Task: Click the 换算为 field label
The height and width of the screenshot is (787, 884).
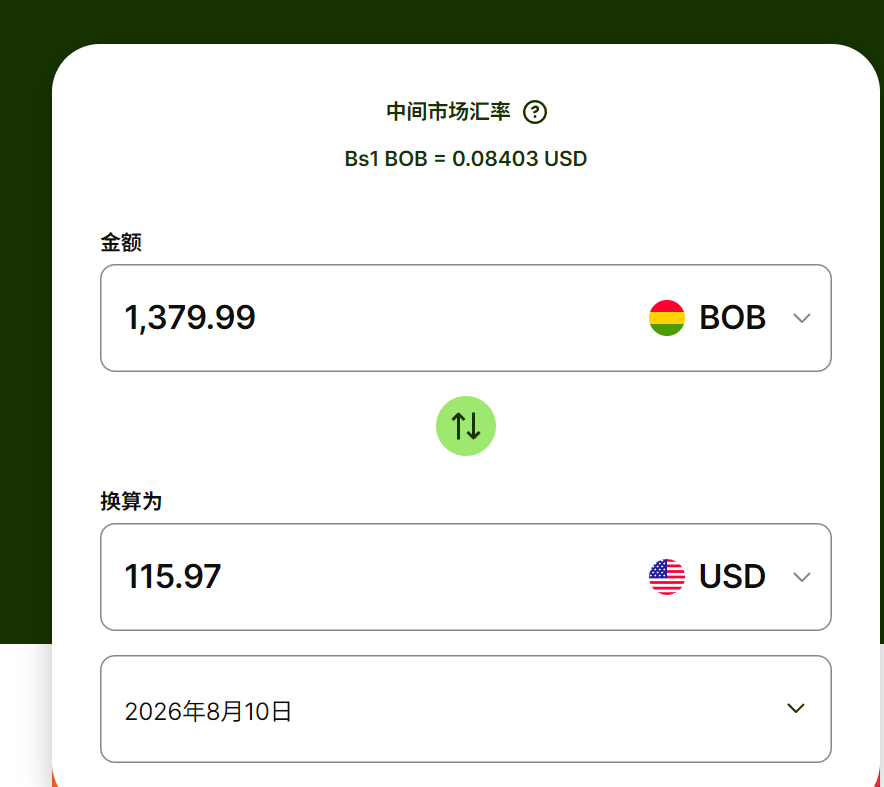Action: point(131,501)
